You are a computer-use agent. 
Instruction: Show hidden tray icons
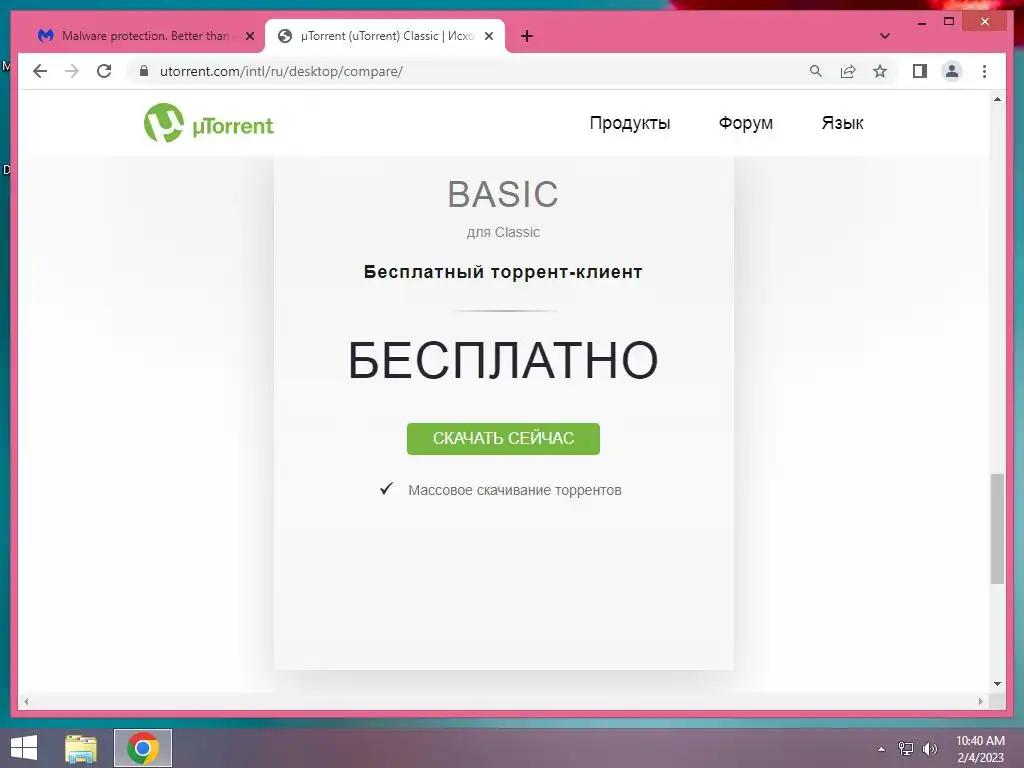(882, 748)
